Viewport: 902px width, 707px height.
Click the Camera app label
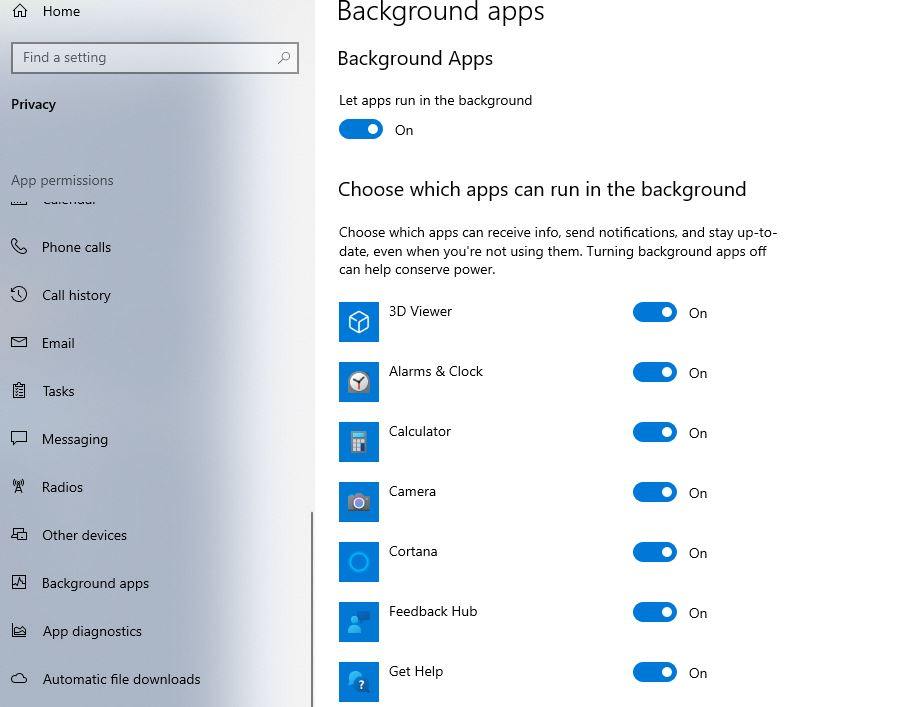tap(412, 491)
